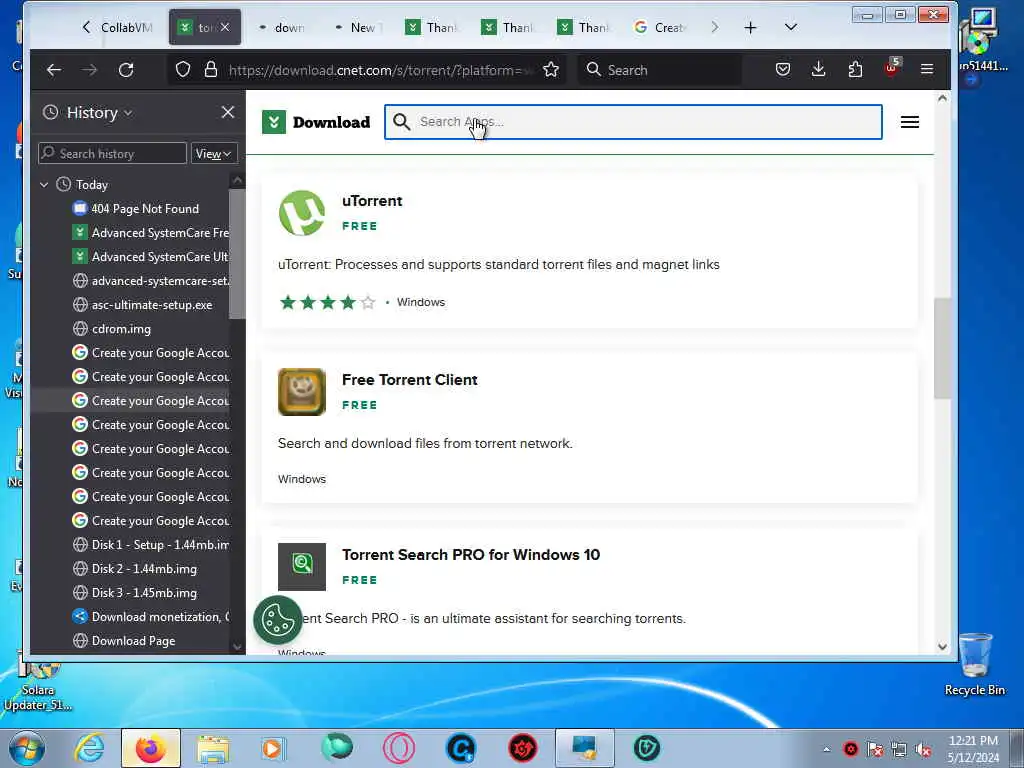Open Windows Explorer folder in taskbar
1024x768 pixels.
(x=213, y=749)
